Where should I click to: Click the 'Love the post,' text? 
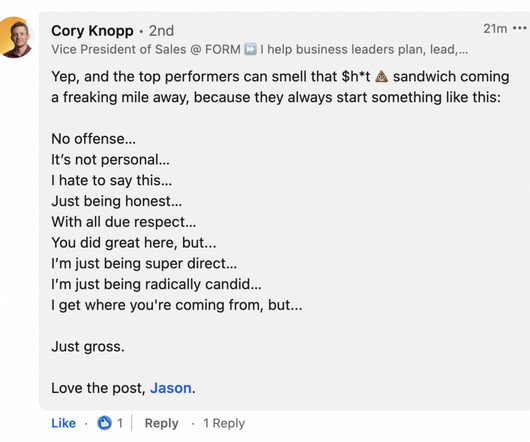[98, 388]
